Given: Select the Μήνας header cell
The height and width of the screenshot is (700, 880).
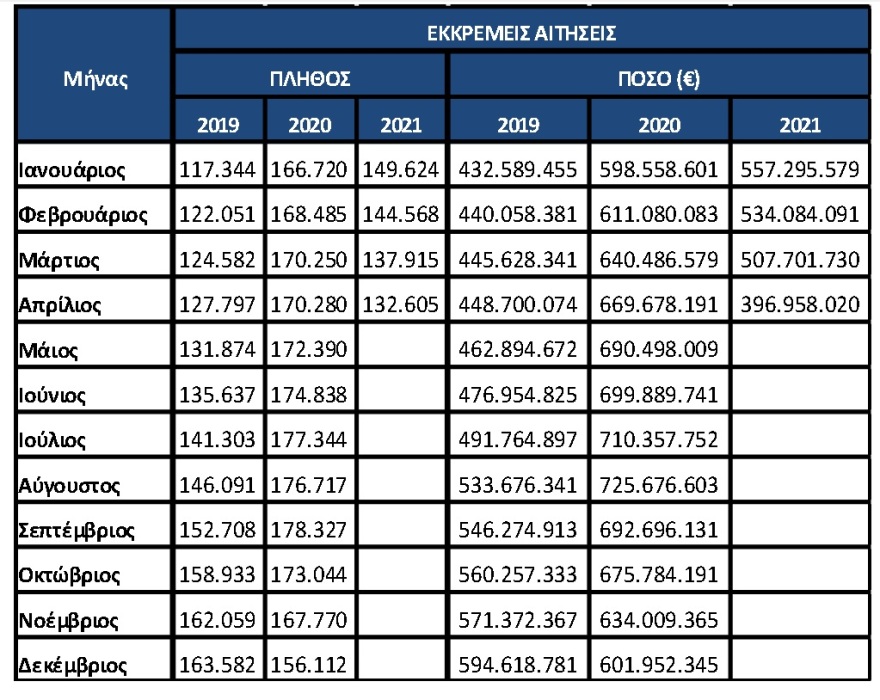Looking at the screenshot, I should point(95,79).
